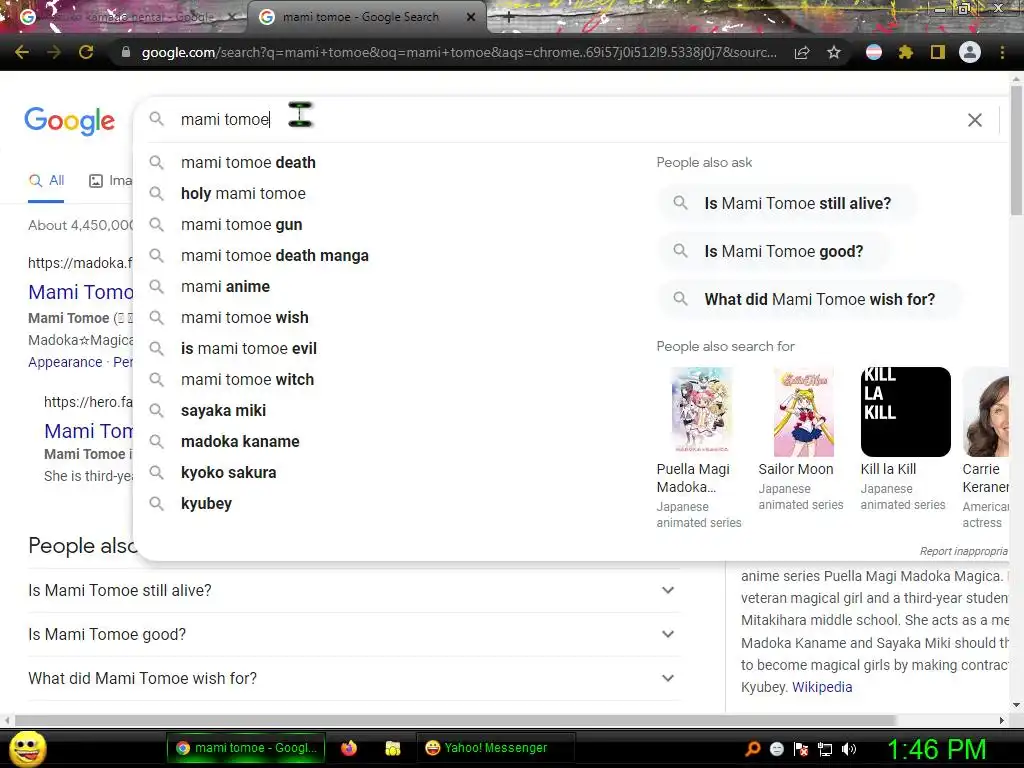Open the Wikipedia link in knowledge panel
Screen dimensions: 1024x768
[x=822, y=687]
